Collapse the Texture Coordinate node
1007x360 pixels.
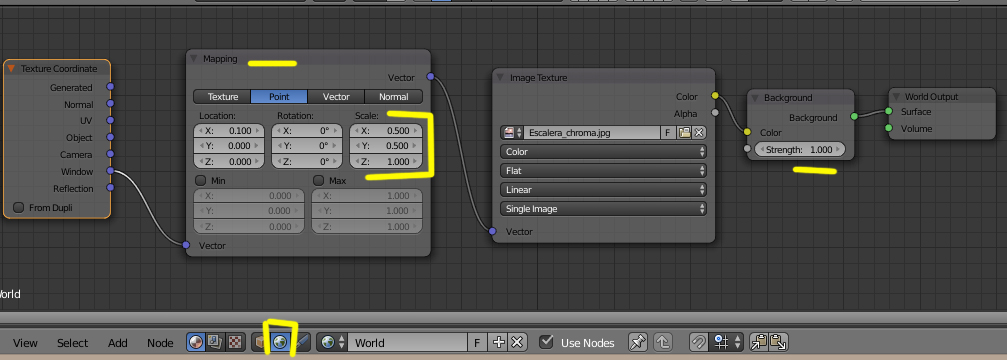12,69
